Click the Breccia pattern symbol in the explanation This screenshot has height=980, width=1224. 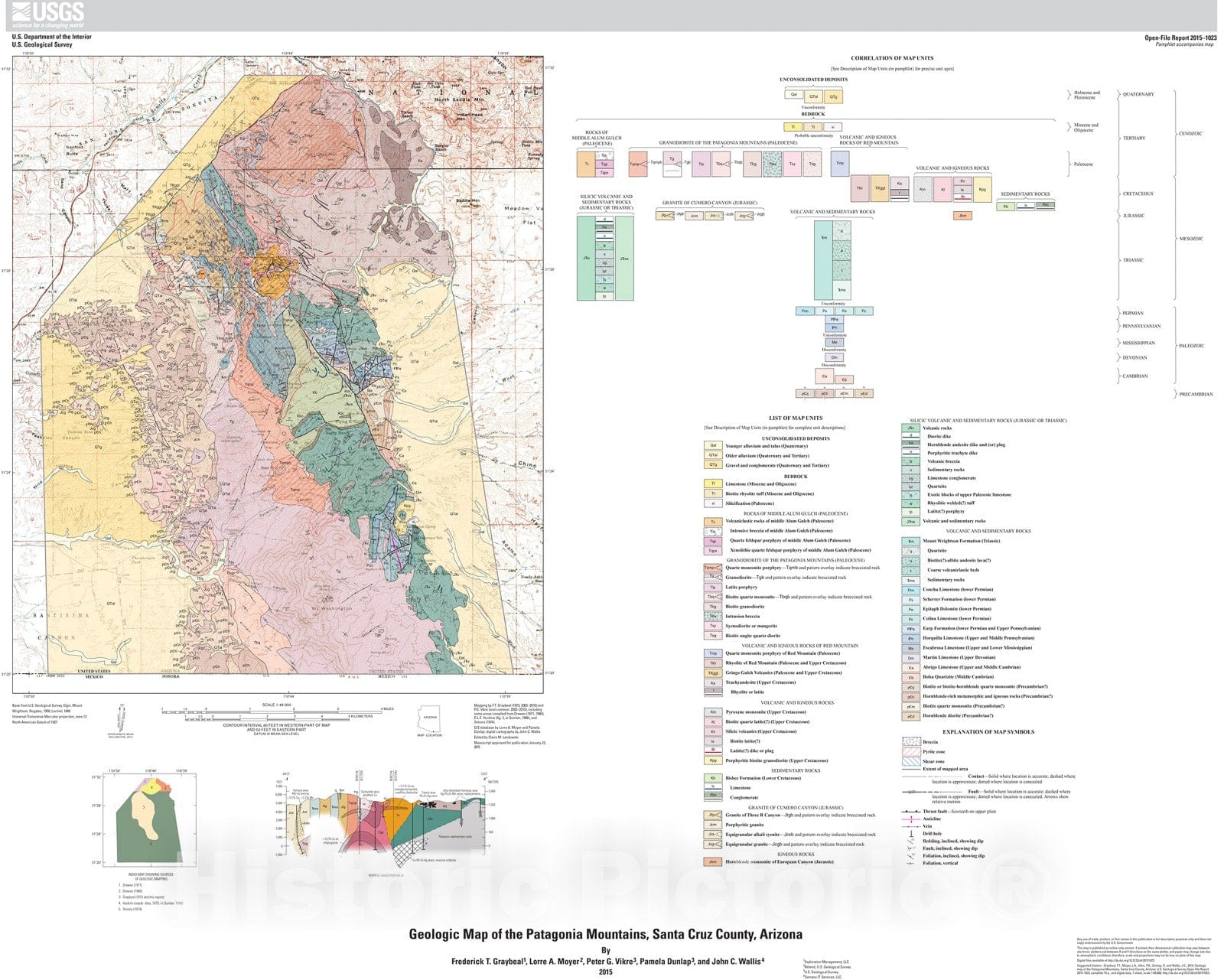pyautogui.click(x=910, y=742)
